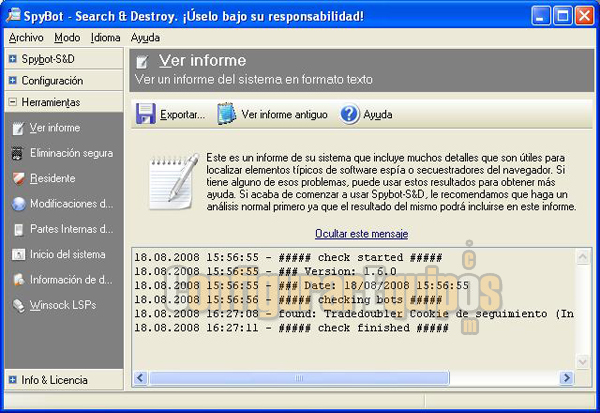This screenshot has height=413, width=600.
Task: Open the Idioma menu
Action: (x=105, y=38)
